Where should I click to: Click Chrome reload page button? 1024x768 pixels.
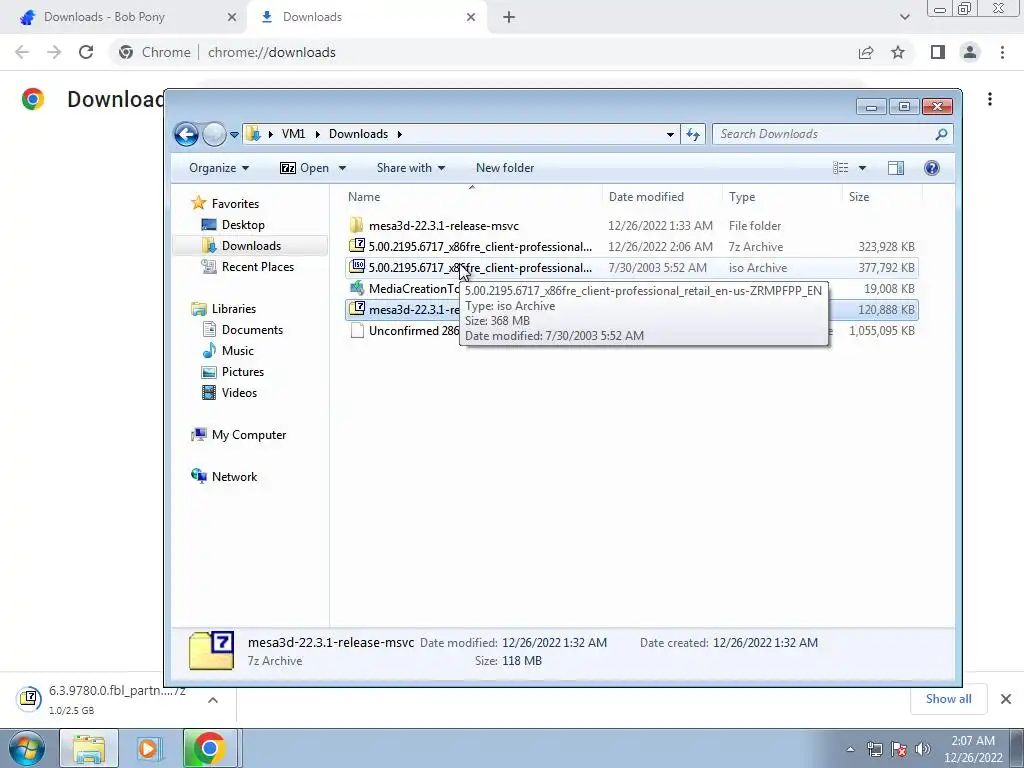pyautogui.click(x=86, y=52)
